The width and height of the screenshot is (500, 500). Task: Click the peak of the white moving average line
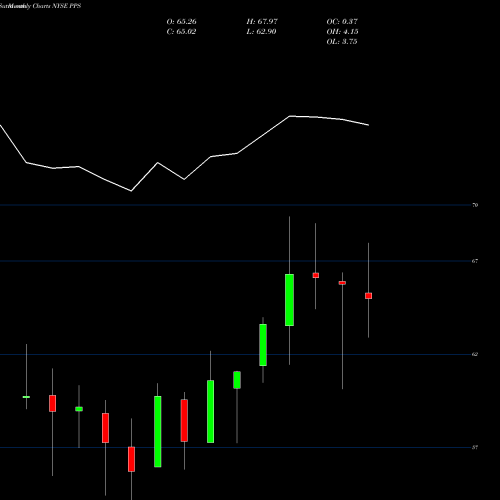pyautogui.click(x=290, y=116)
